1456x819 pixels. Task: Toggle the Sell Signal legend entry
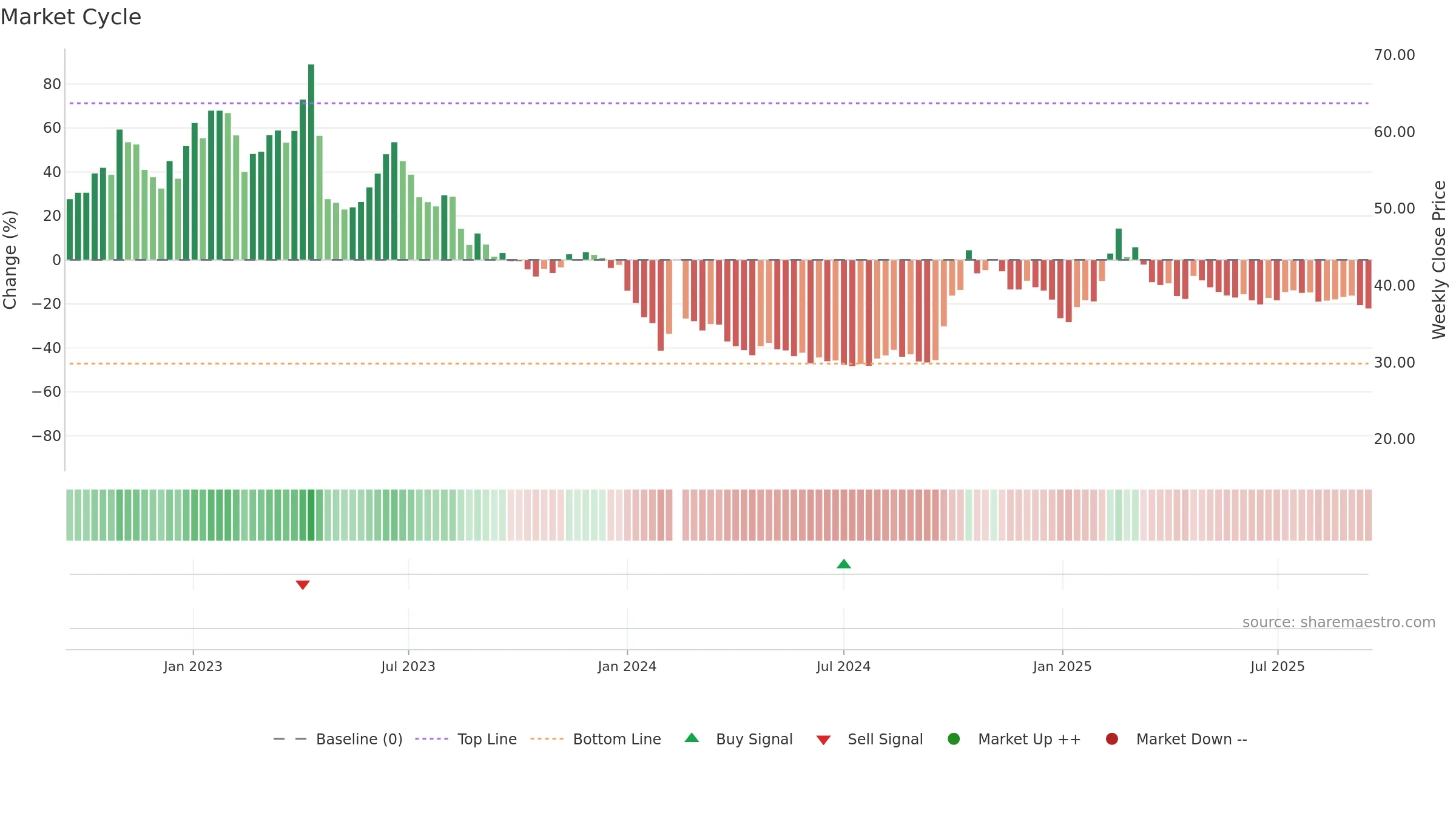pyautogui.click(x=869, y=739)
